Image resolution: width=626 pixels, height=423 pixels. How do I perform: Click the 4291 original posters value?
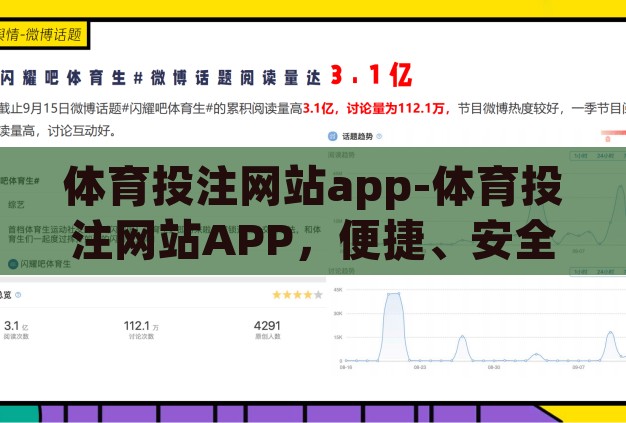[x=267, y=326]
